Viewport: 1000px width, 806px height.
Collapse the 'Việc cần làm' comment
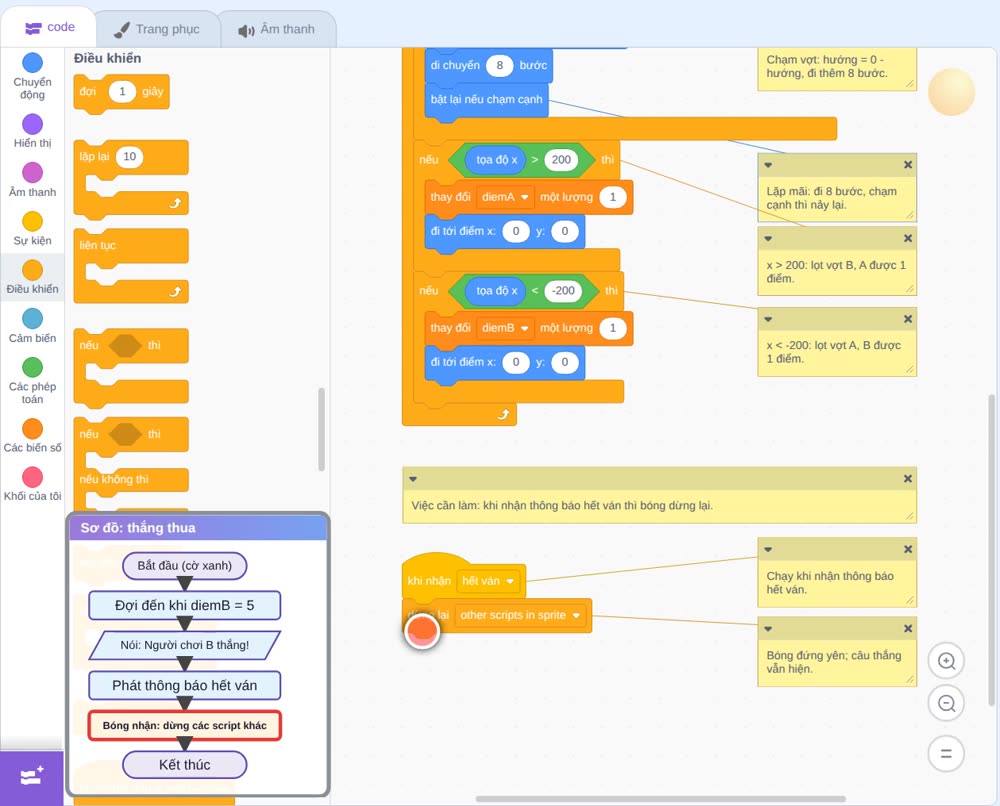pos(413,479)
